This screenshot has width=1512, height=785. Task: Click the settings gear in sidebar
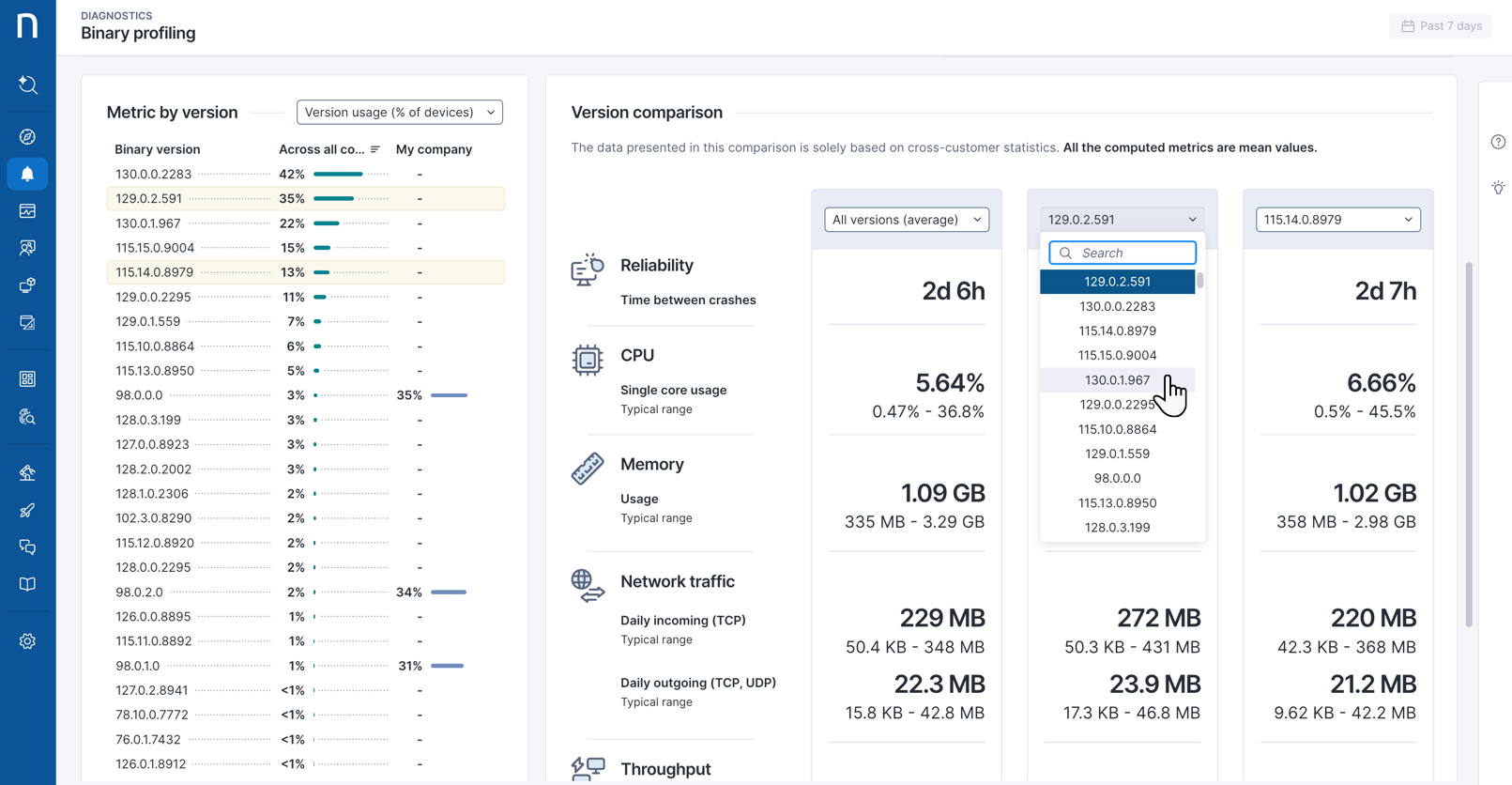click(x=27, y=641)
